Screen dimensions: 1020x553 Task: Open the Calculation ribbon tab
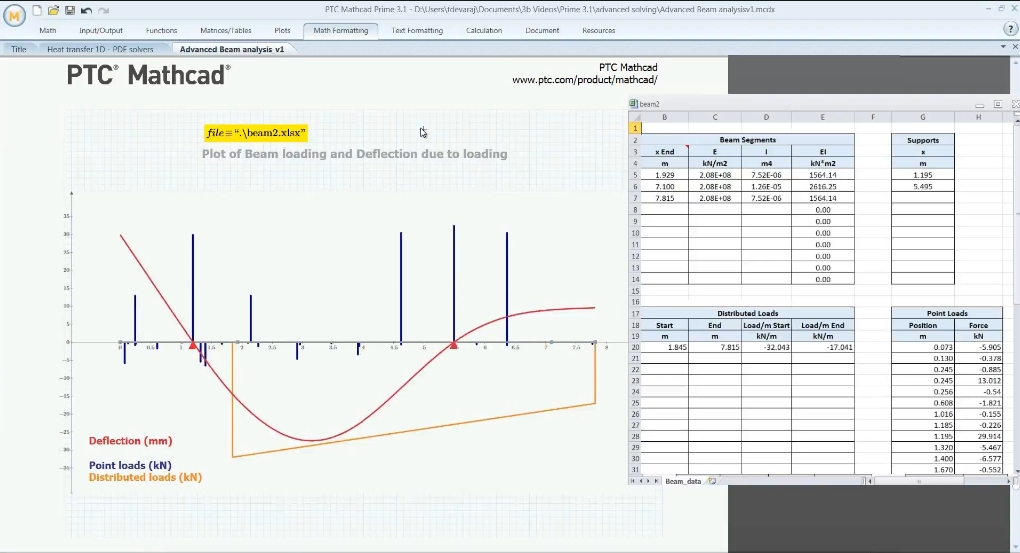(x=484, y=31)
